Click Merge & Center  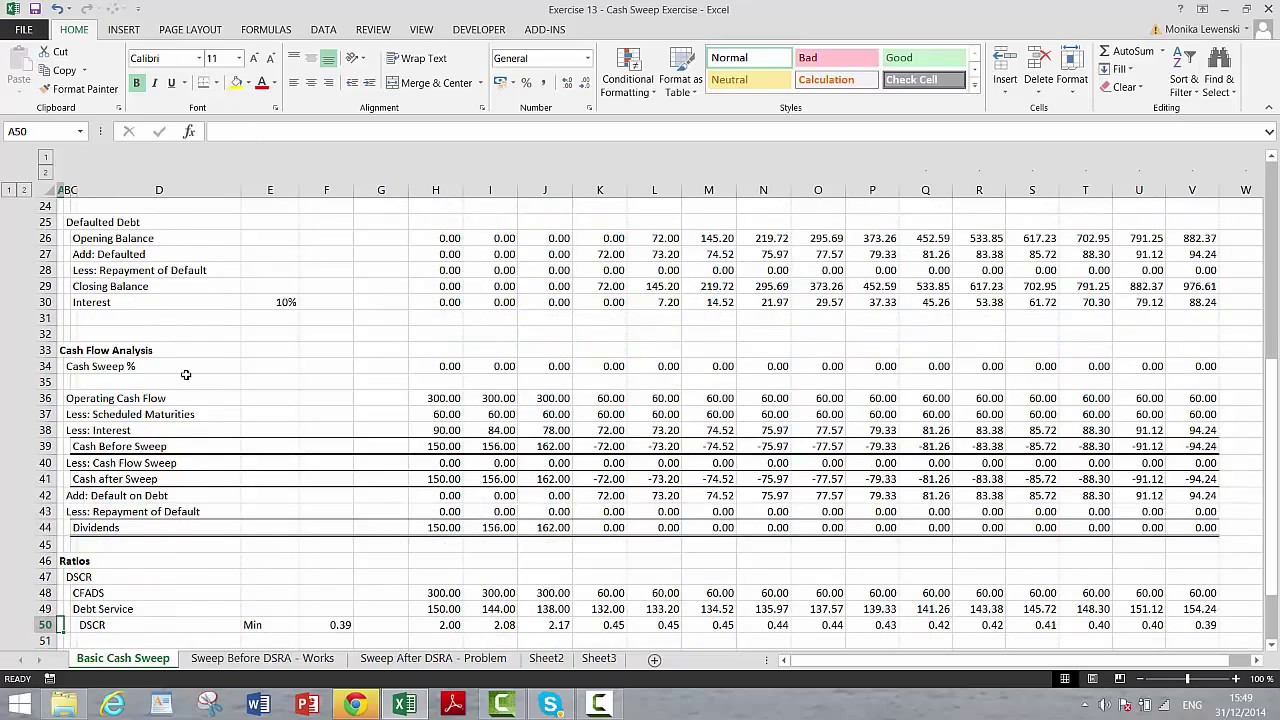point(429,83)
